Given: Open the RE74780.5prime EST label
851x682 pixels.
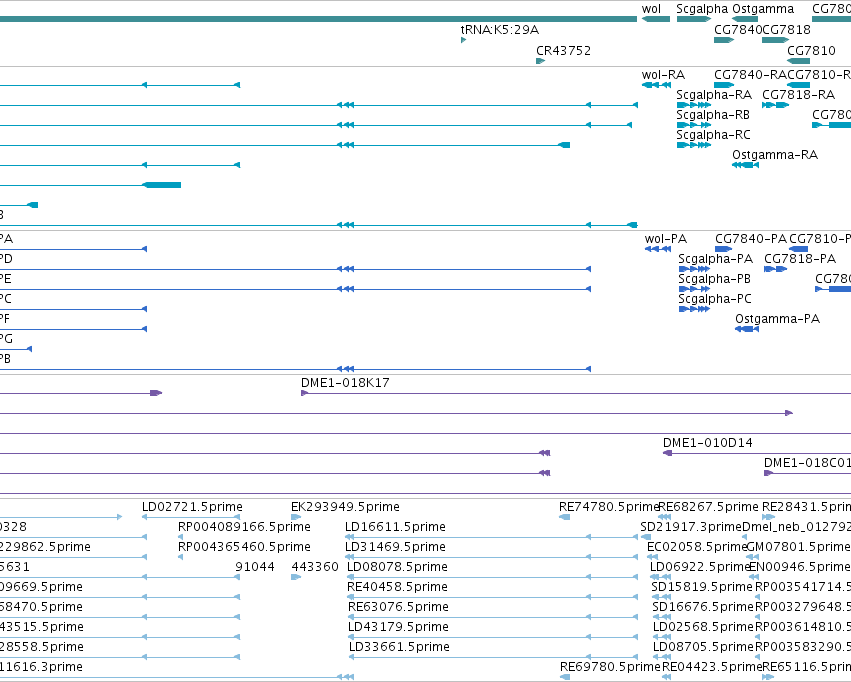Looking at the screenshot, I should click(x=608, y=507).
